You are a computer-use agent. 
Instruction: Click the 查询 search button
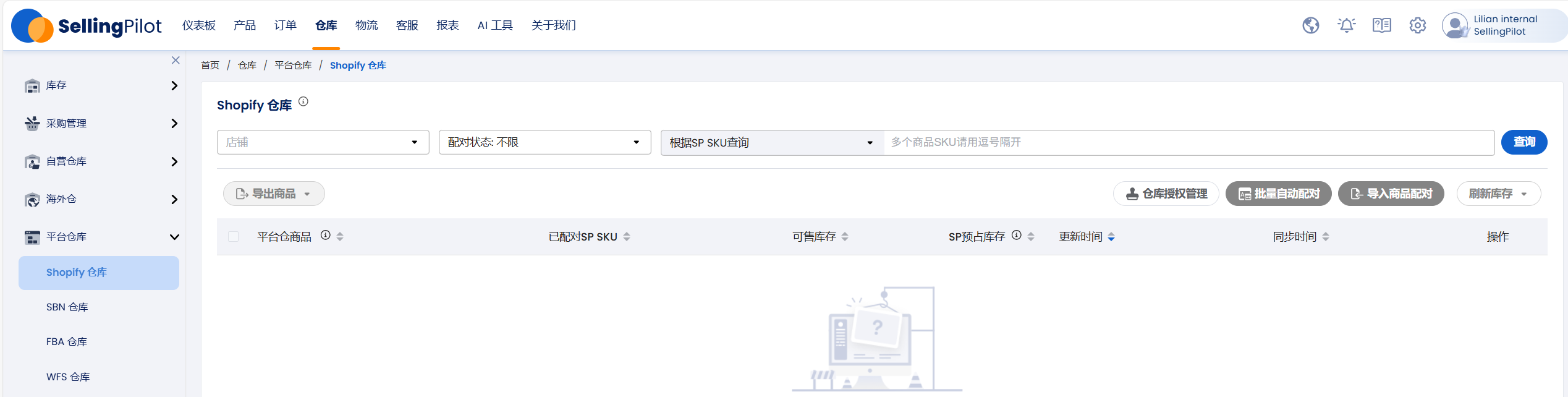point(1524,142)
